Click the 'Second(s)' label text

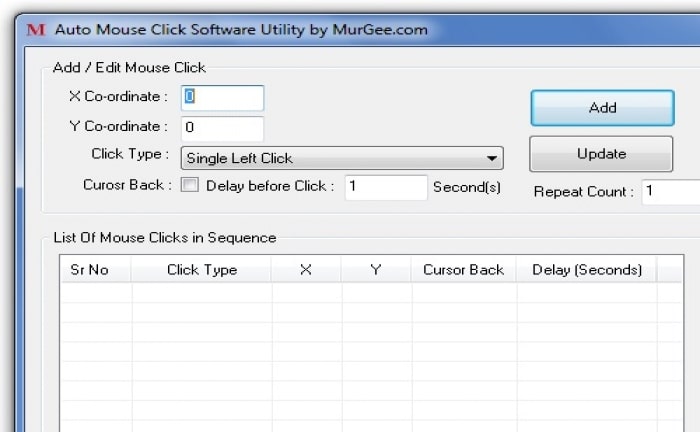[x=467, y=187]
